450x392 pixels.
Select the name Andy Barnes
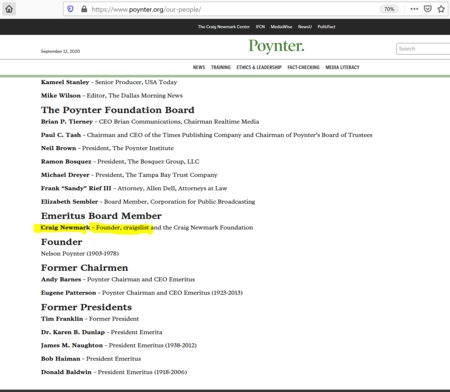pyautogui.click(x=61, y=279)
